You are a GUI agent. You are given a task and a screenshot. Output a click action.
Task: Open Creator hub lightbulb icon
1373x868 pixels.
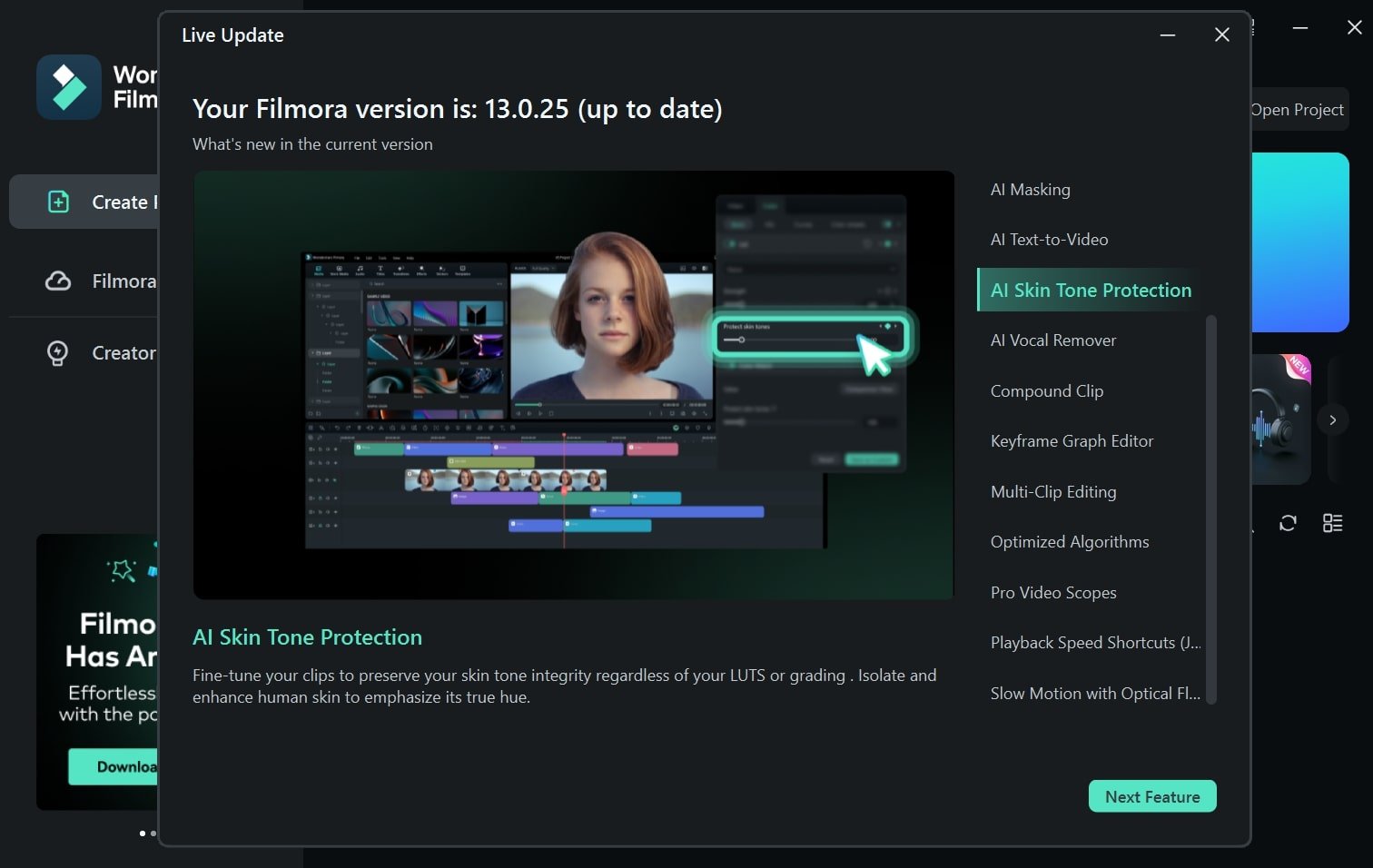click(57, 353)
